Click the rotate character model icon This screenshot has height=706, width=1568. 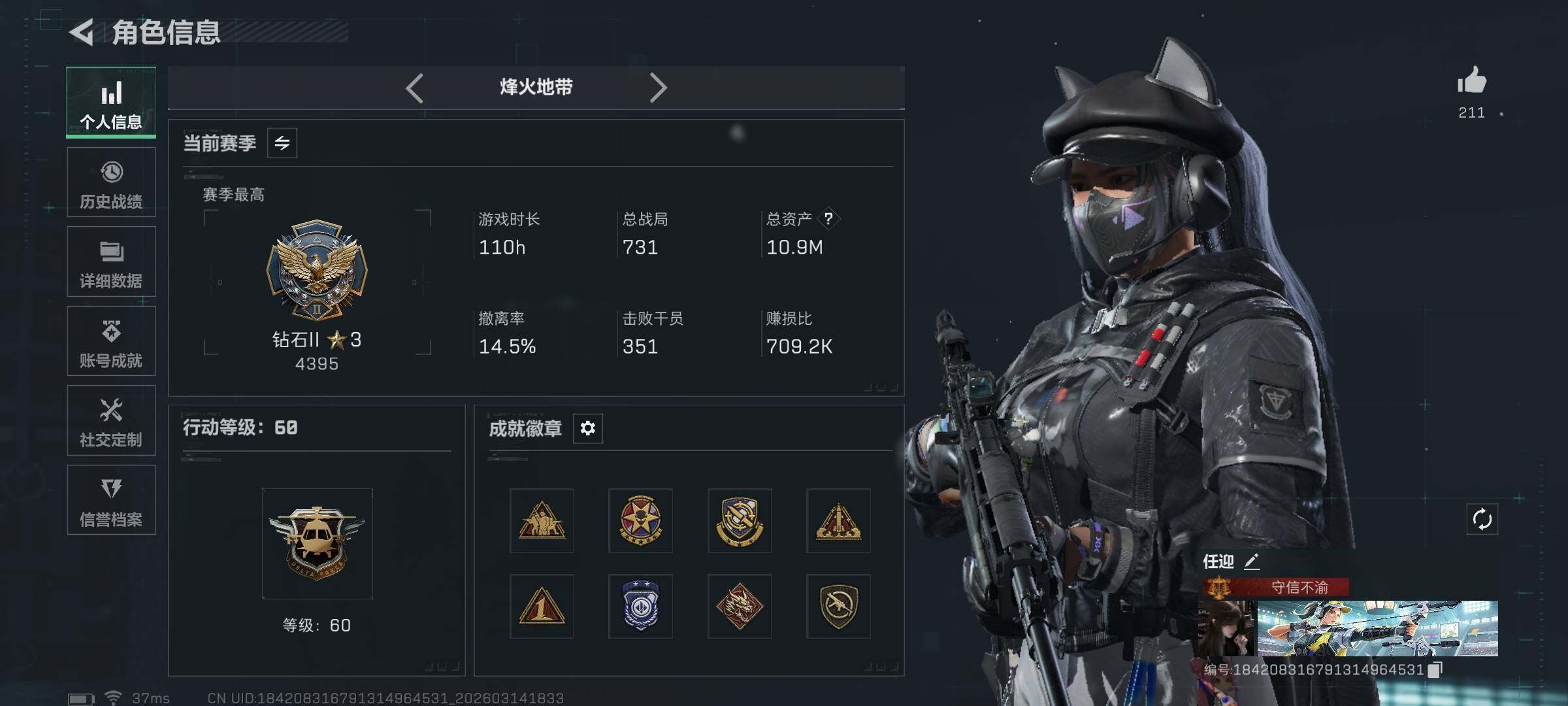pos(1482,520)
